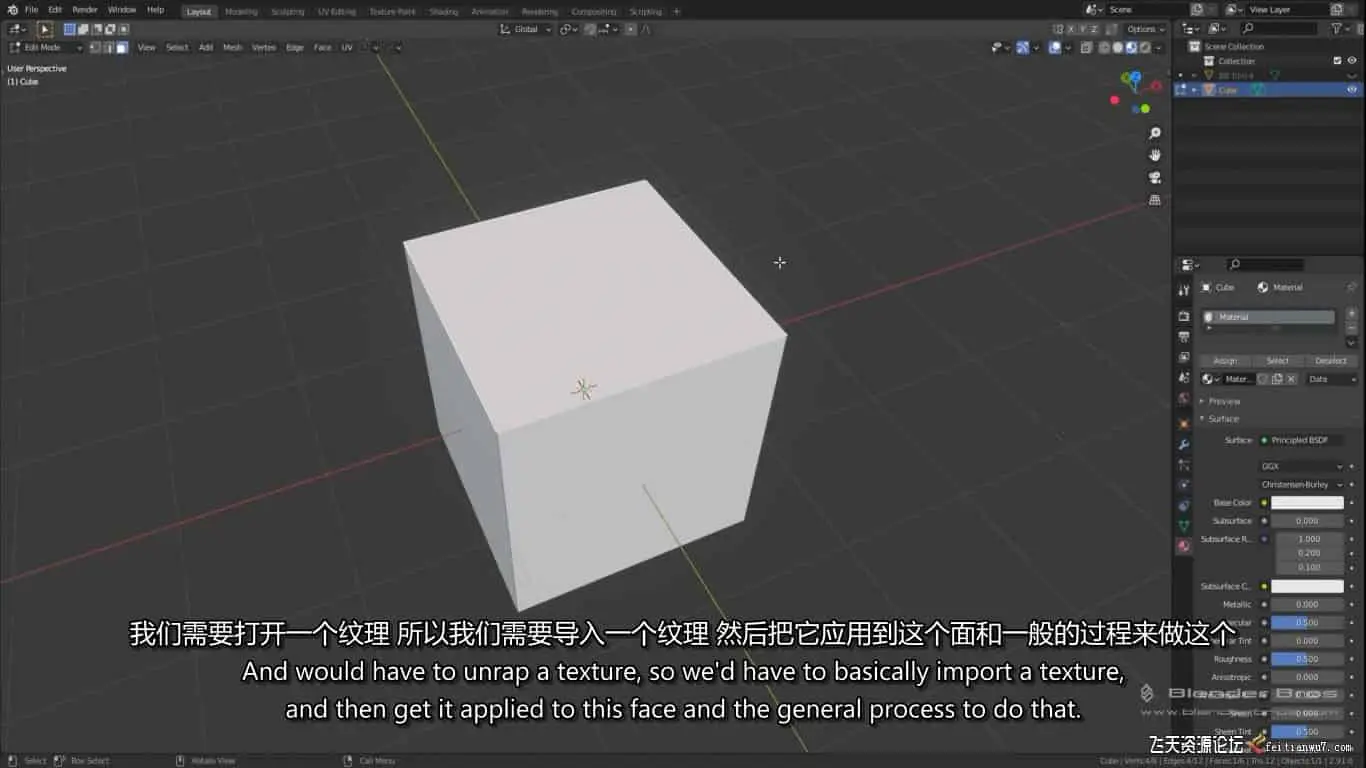1366x768 pixels.
Task: Open the Window menu
Action: [122, 10]
